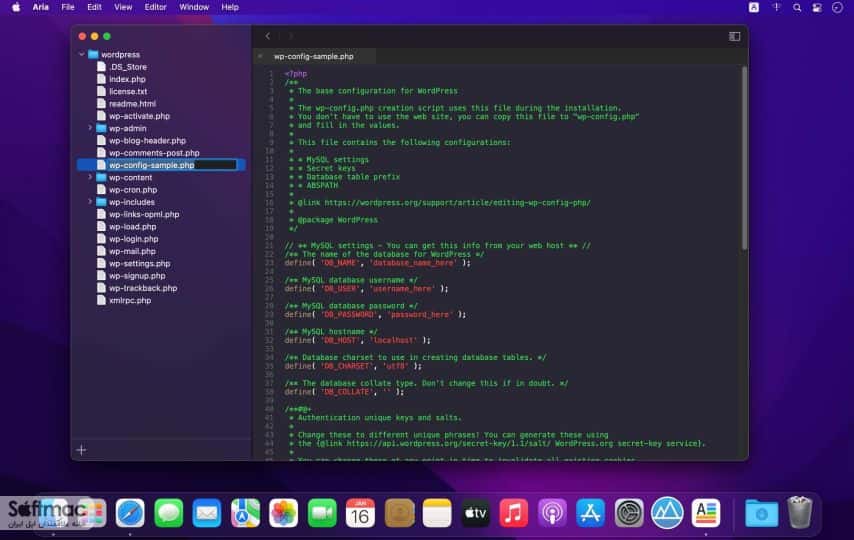
Task: Click the back navigation arrow
Action: click(x=268, y=36)
